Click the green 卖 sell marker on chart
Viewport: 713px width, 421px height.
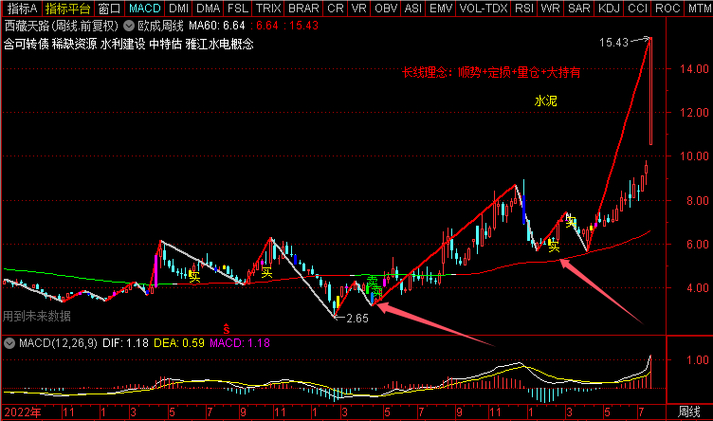pyautogui.click(x=371, y=282)
